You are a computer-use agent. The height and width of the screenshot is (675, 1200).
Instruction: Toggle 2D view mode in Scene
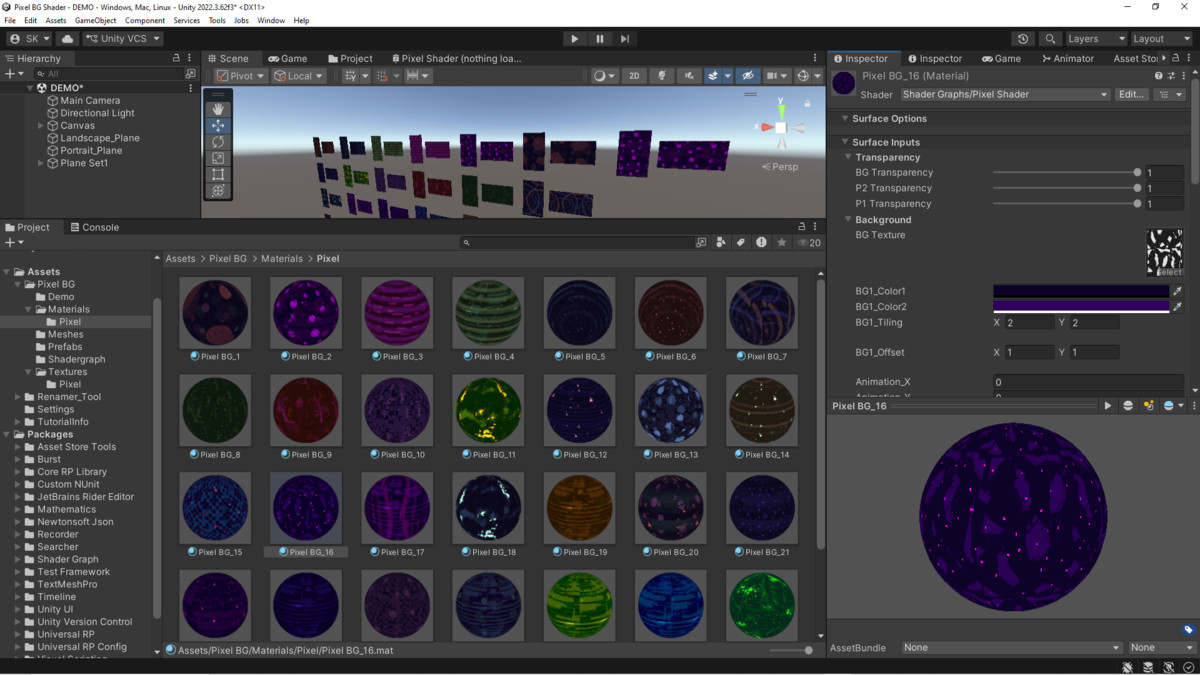(634, 76)
